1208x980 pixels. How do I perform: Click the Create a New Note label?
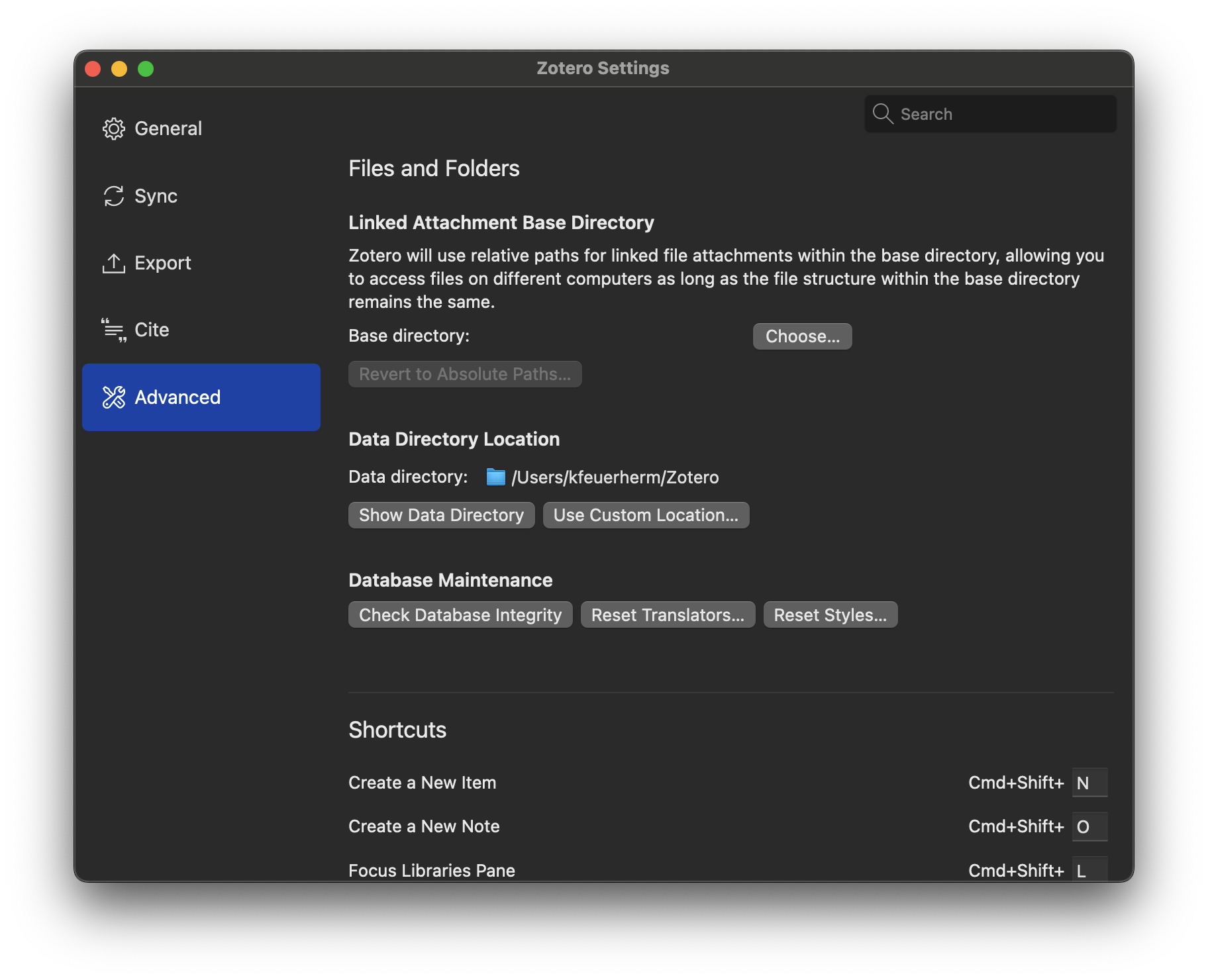pyautogui.click(x=424, y=826)
